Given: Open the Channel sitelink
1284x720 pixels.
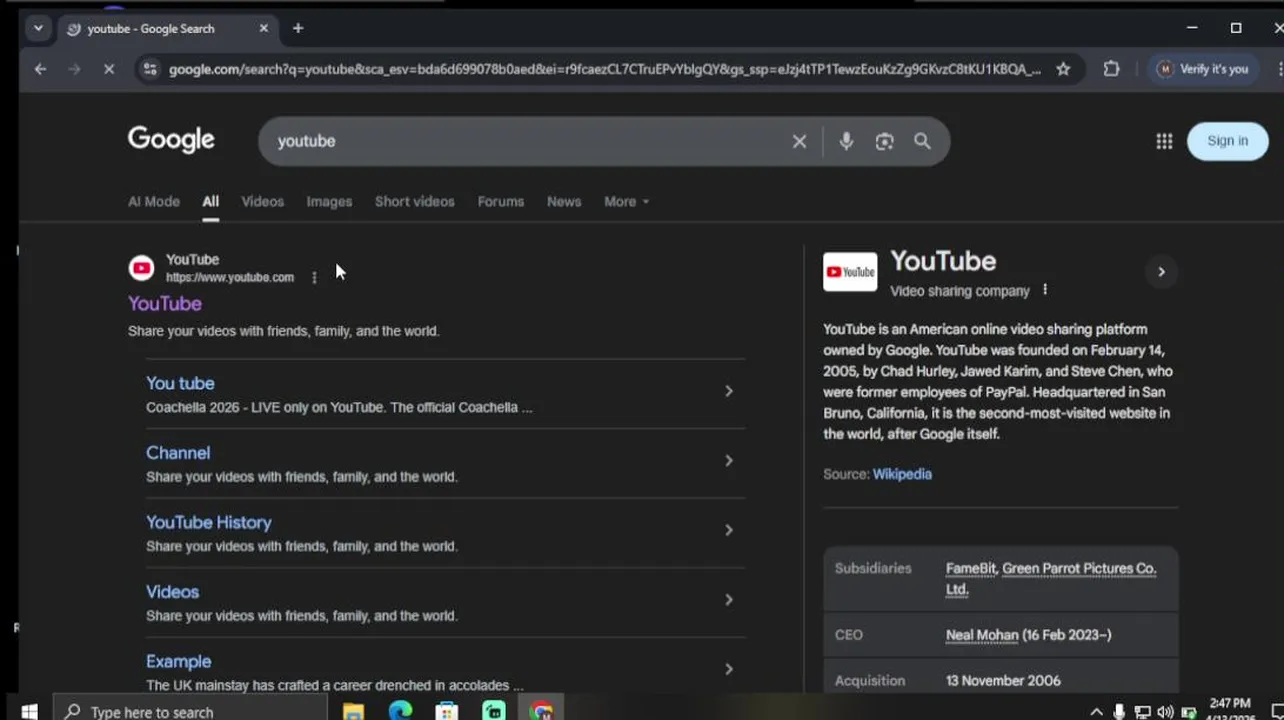Looking at the screenshot, I should point(178,453).
